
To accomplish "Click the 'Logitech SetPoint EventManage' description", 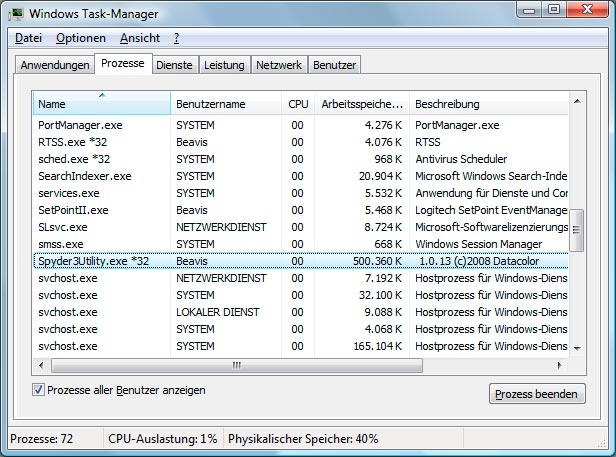I will tap(491, 210).
